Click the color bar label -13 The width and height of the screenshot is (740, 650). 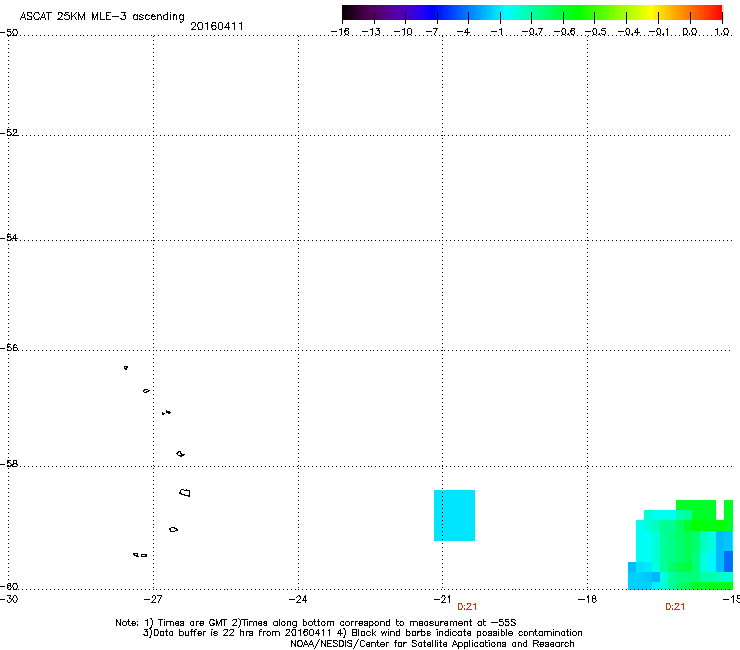tap(371, 32)
